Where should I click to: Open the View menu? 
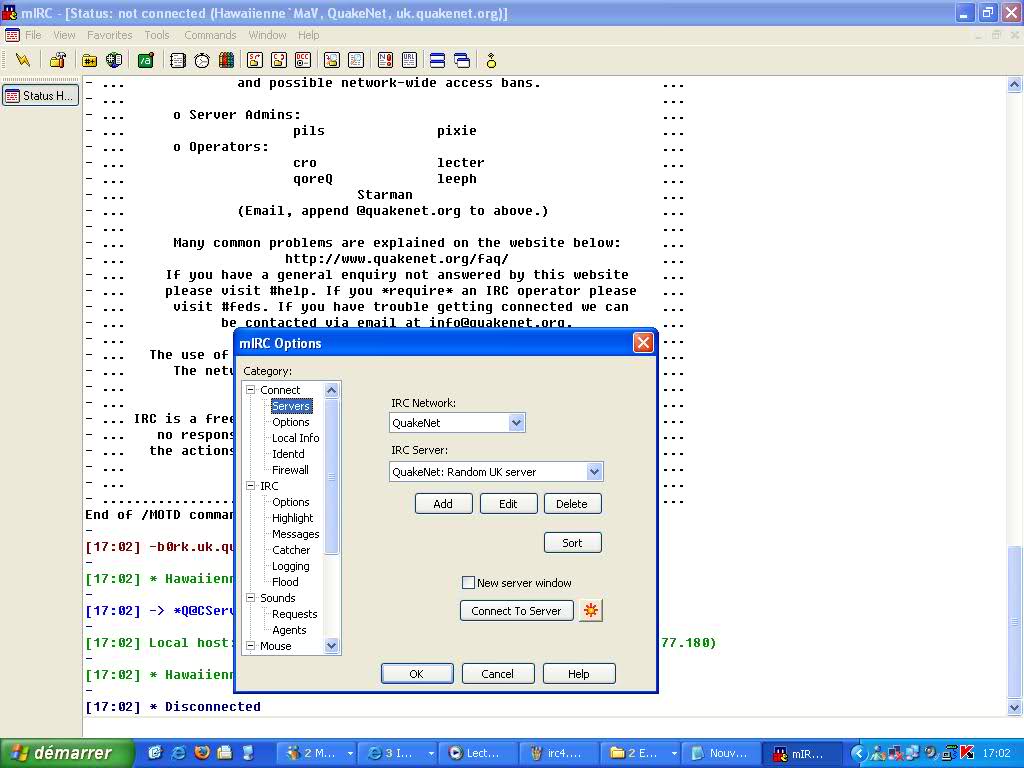click(x=64, y=35)
